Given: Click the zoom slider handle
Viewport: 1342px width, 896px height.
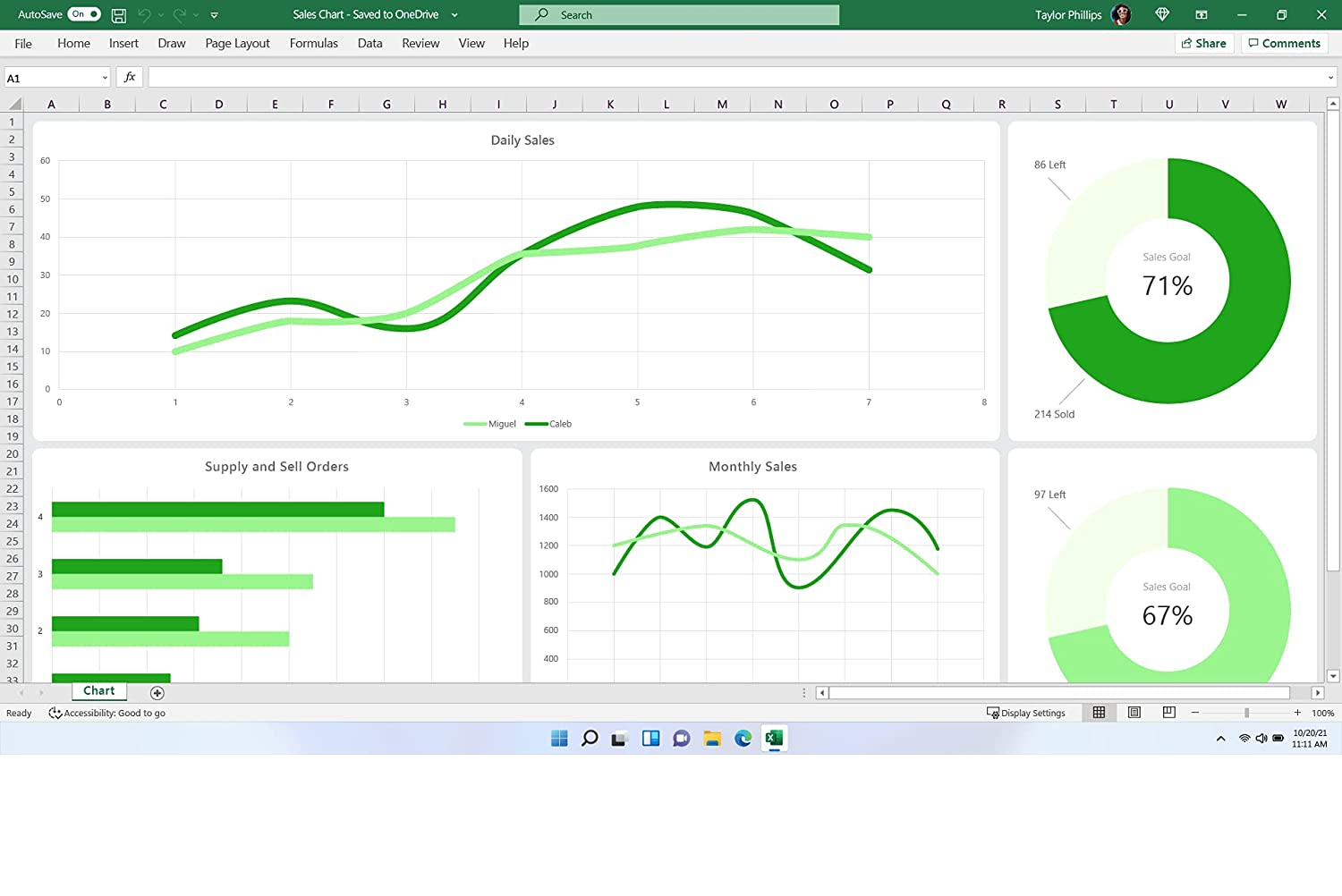Looking at the screenshot, I should (1246, 713).
